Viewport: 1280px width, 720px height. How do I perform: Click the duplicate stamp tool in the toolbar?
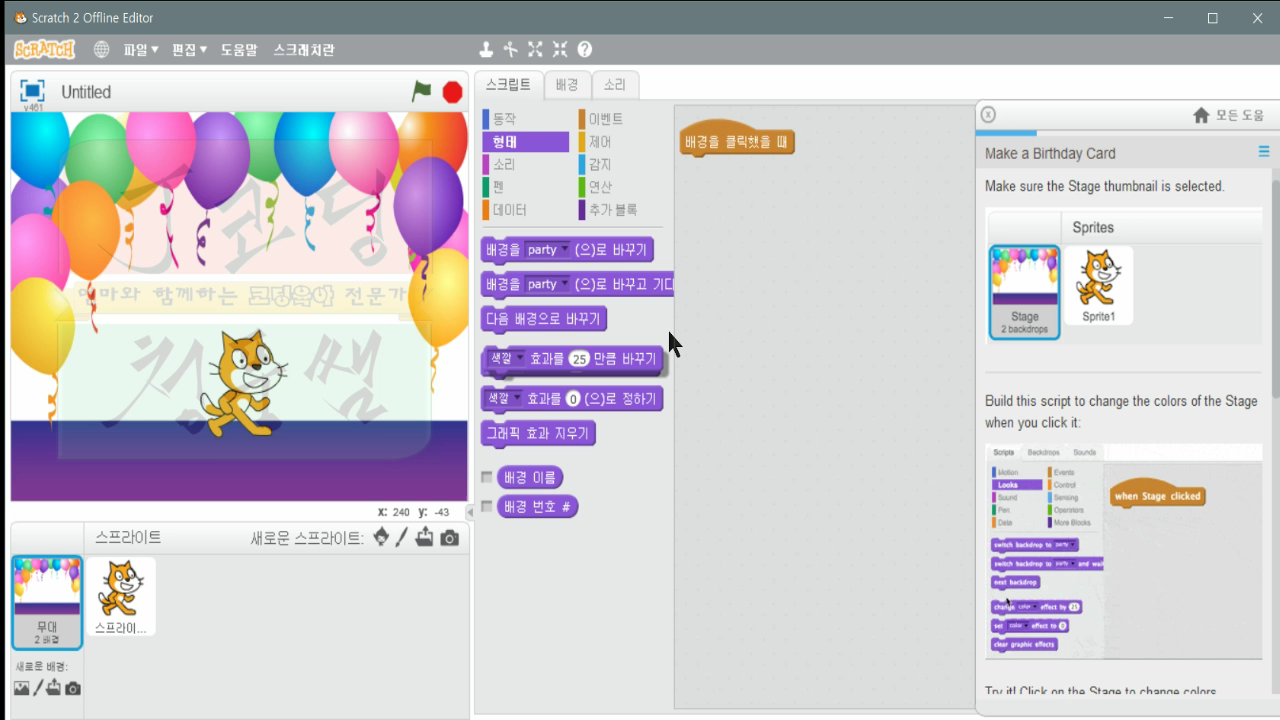(487, 48)
